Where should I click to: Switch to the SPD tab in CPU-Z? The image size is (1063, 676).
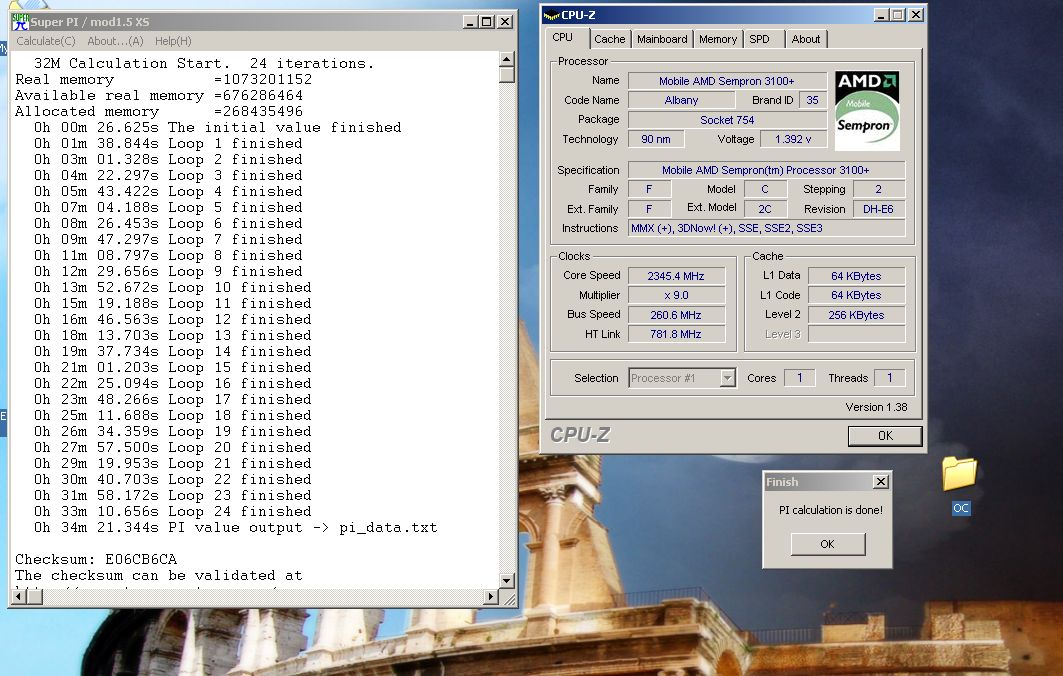click(759, 39)
